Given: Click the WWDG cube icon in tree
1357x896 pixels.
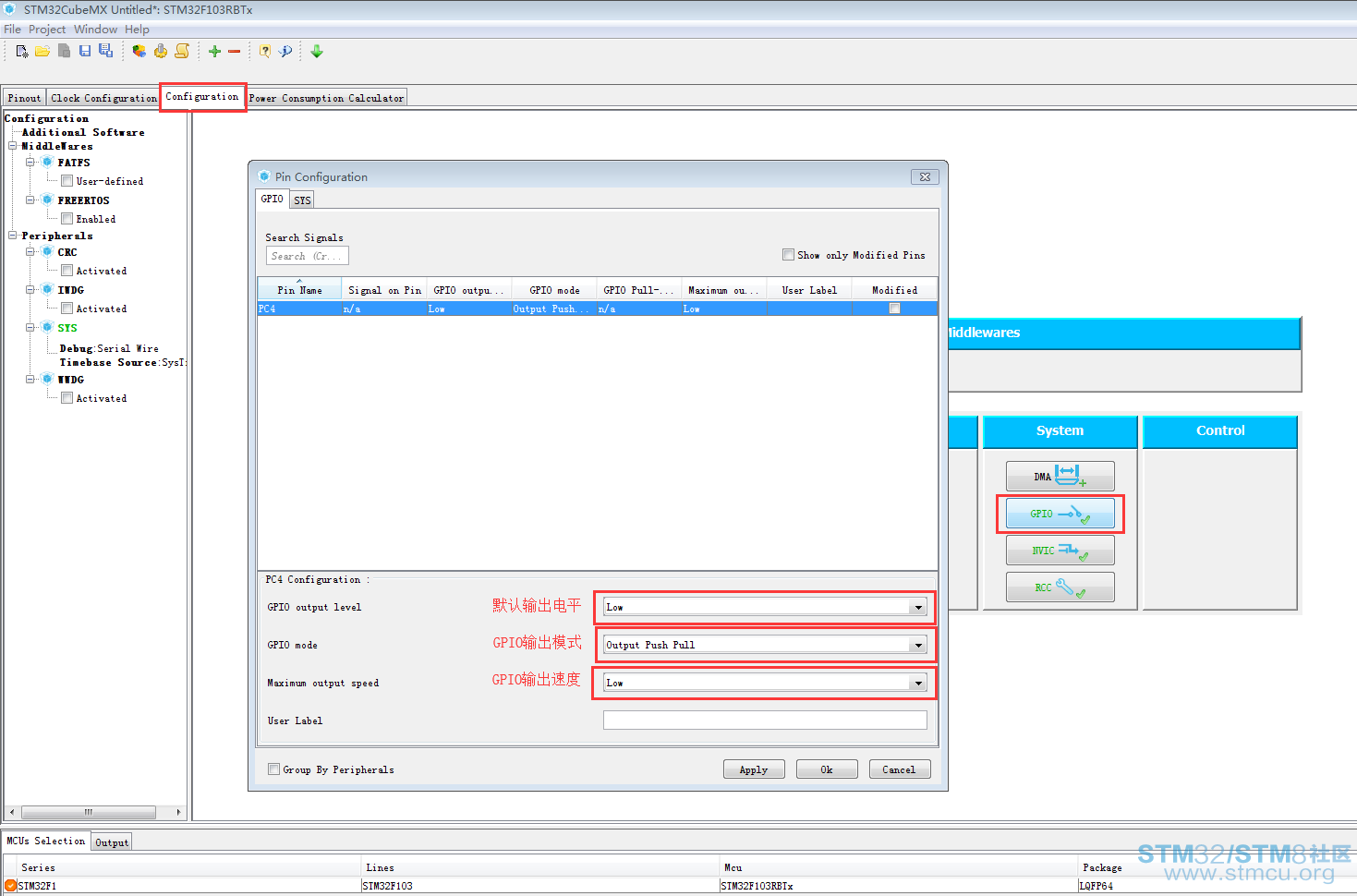Looking at the screenshot, I should coord(47,379).
